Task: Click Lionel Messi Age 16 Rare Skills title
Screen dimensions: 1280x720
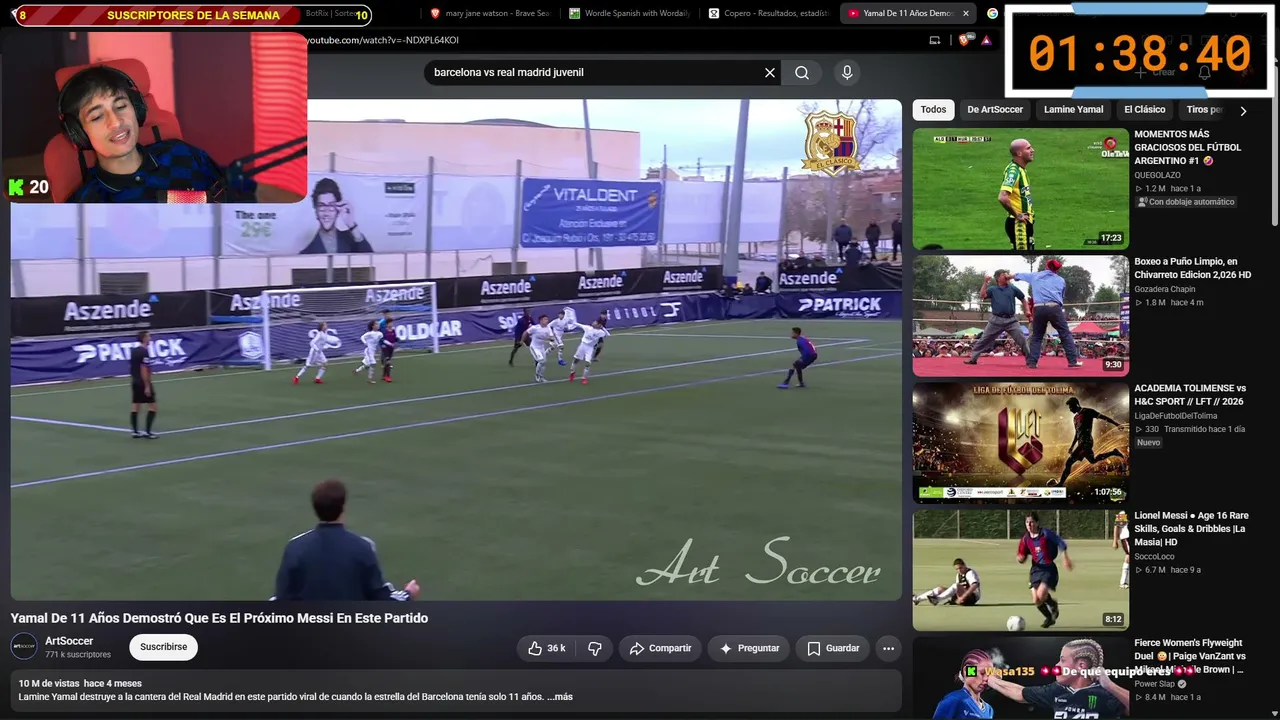Action: 1191,529
